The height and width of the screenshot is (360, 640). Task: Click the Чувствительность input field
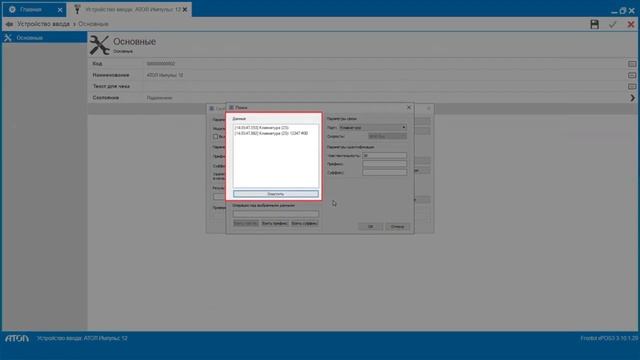pos(384,156)
